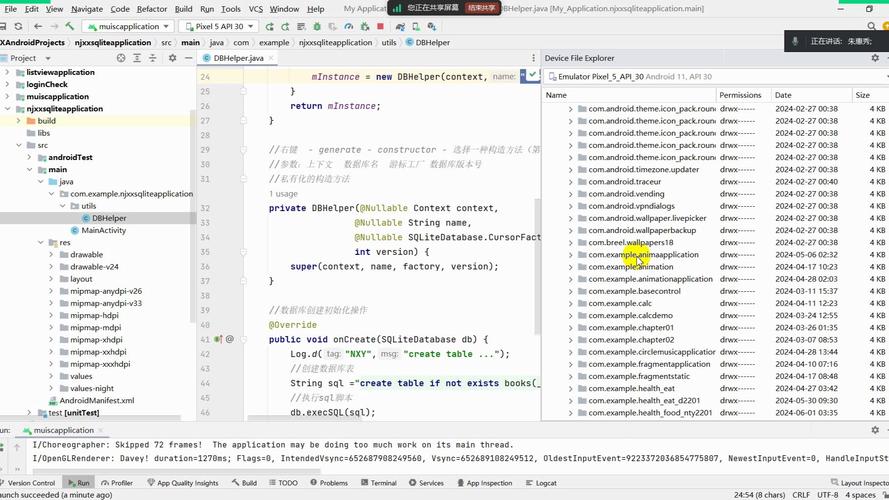Screen dimensions: 889x500
Task: Open the Problems tool window
Action: [x=329, y=483]
